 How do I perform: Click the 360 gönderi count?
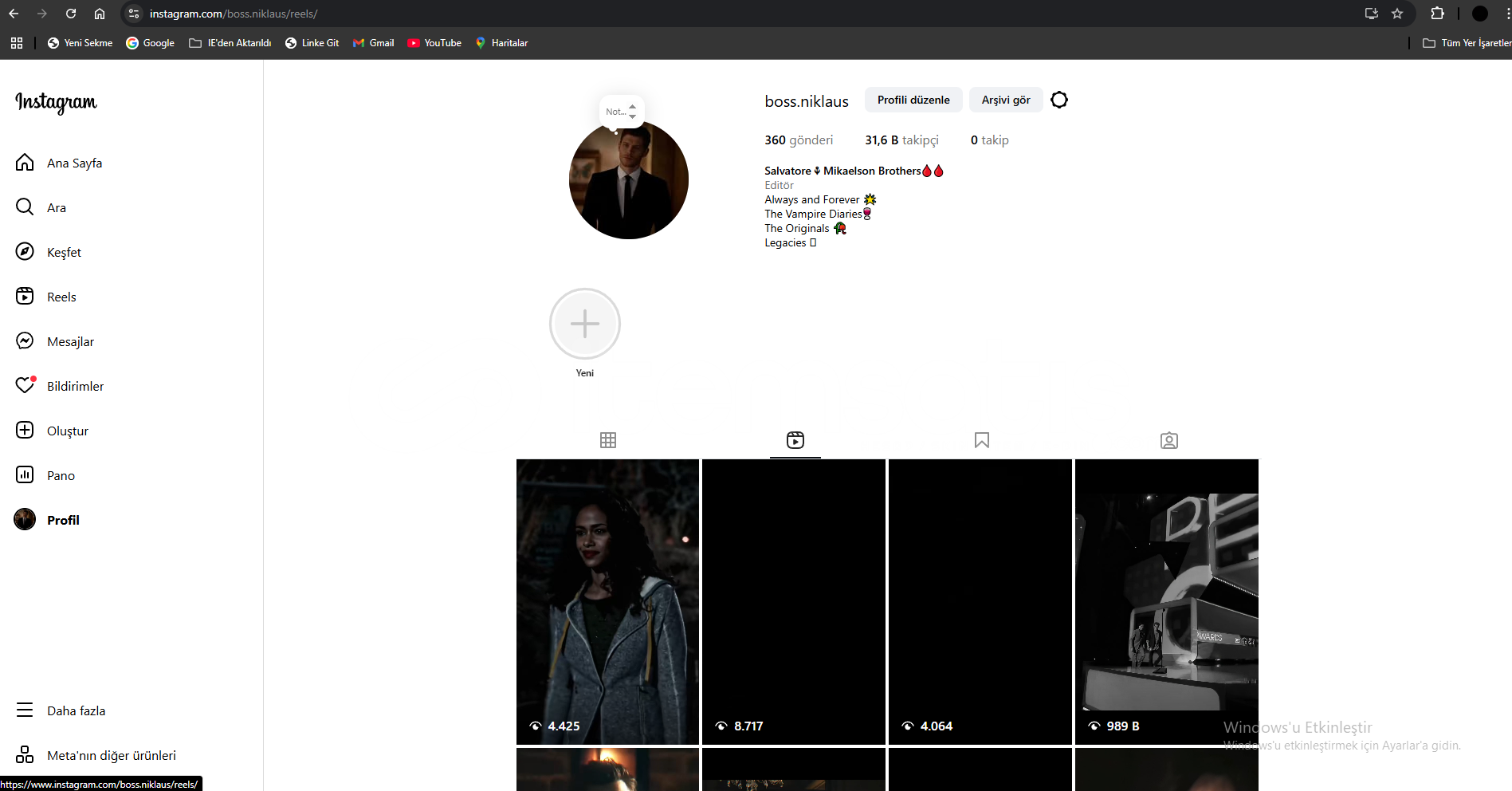799,140
